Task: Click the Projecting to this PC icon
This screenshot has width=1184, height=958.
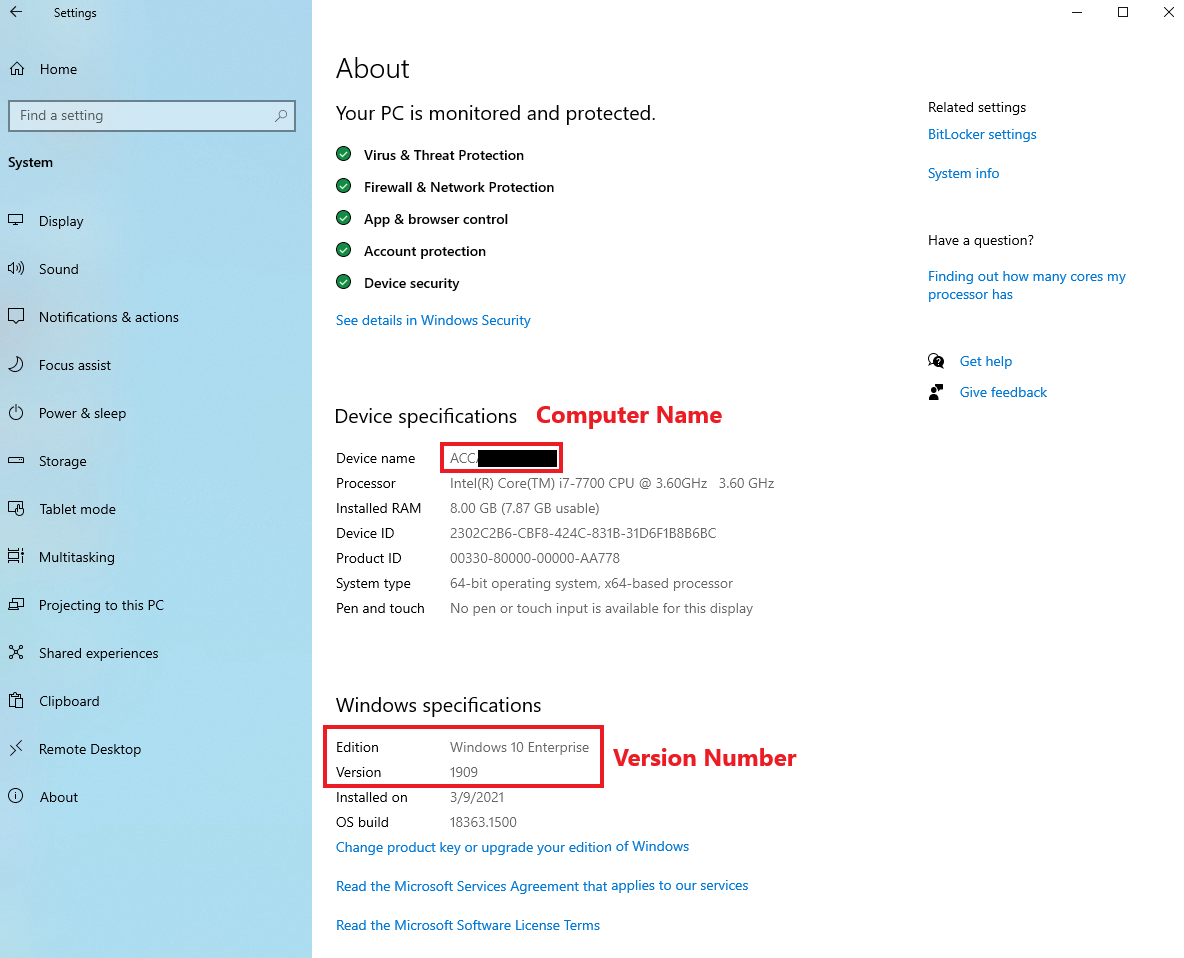Action: [x=16, y=605]
